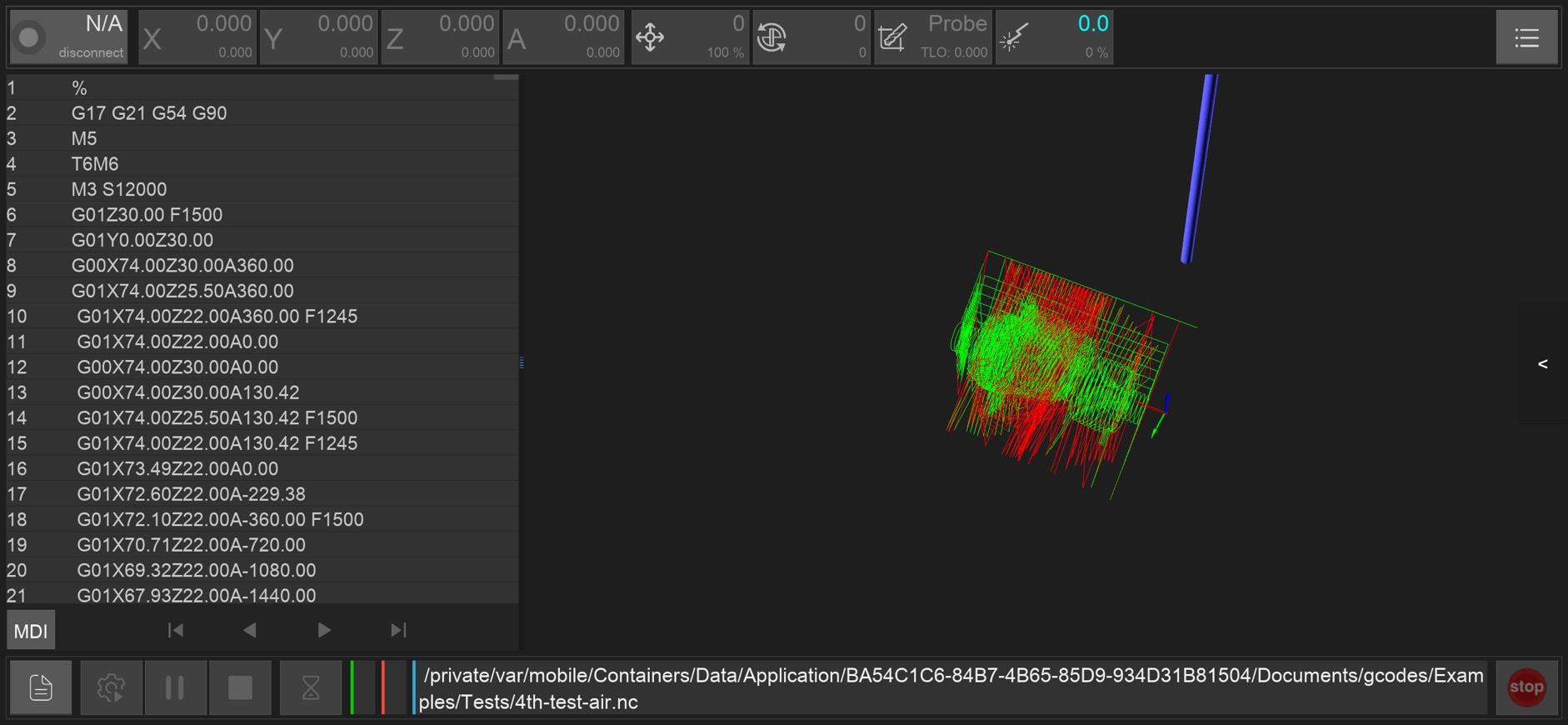Step to next G-code line

[x=324, y=630]
